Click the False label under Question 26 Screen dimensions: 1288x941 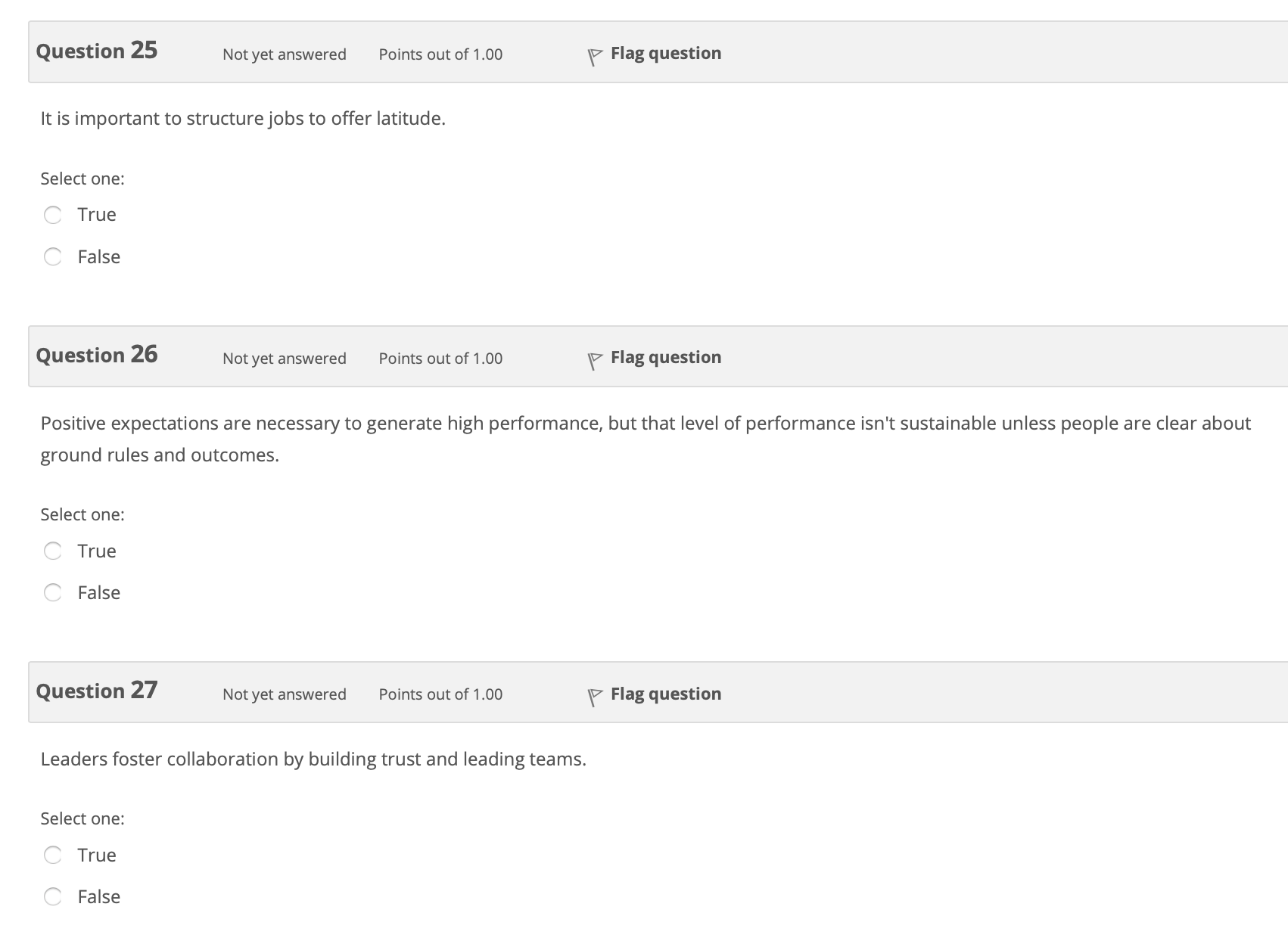99,592
